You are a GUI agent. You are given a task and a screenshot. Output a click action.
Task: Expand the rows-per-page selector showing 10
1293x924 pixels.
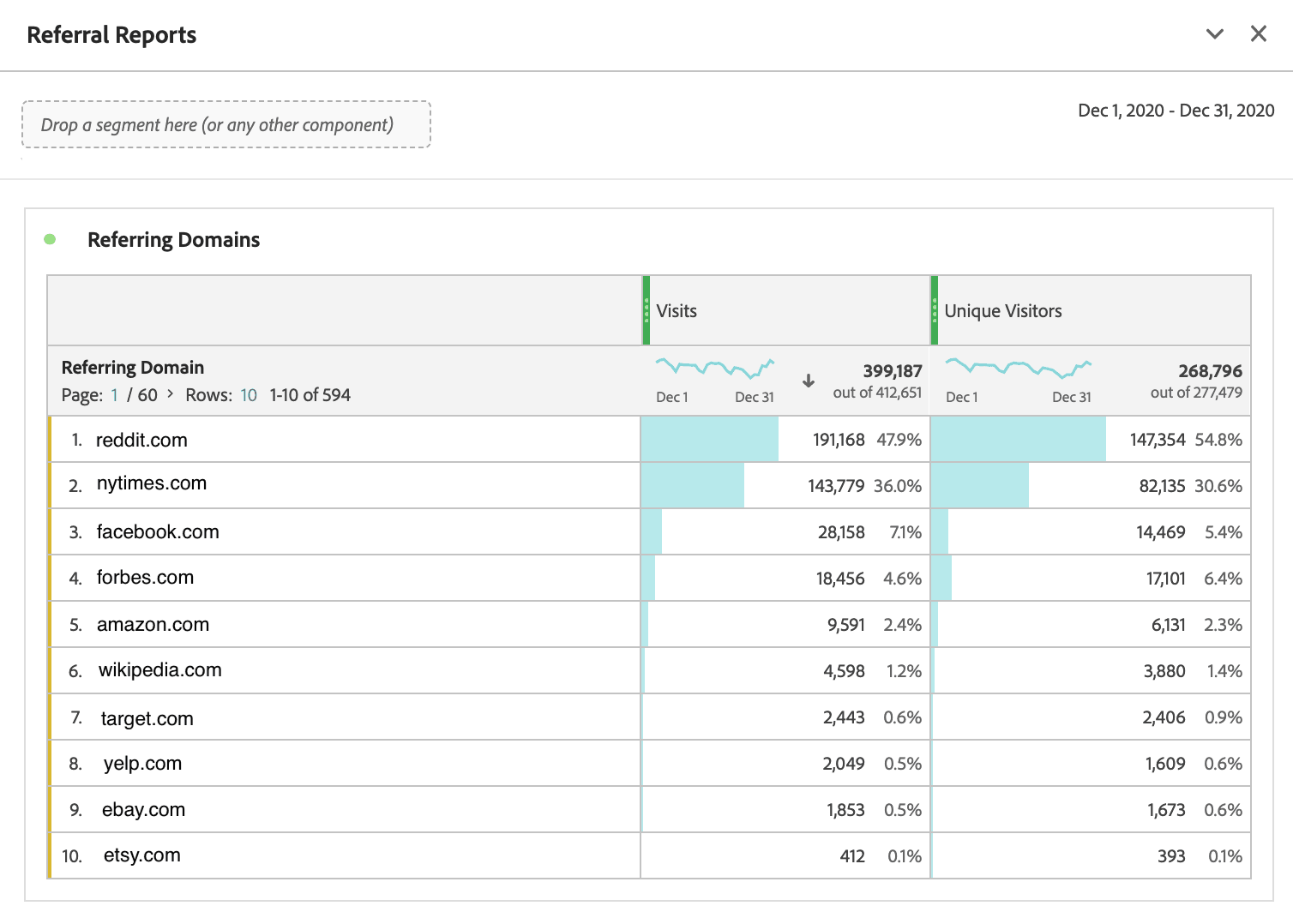point(249,395)
